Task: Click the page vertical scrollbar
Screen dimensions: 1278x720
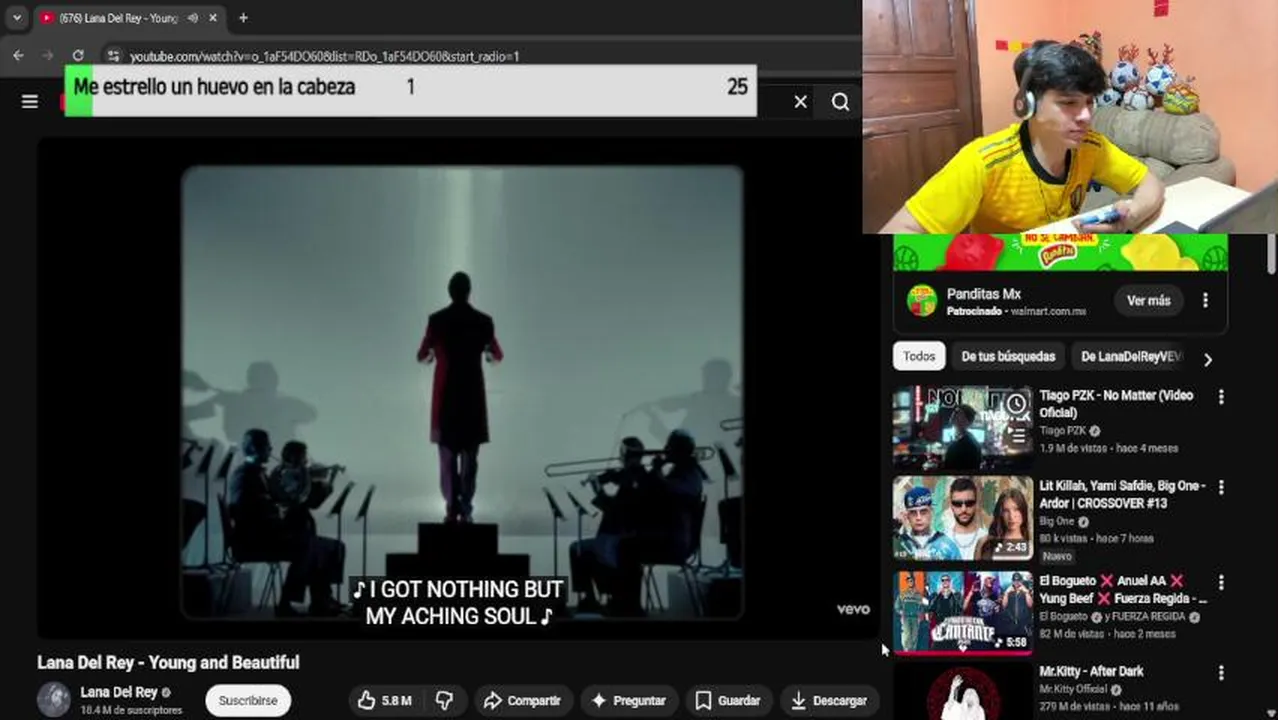Action: point(1270,253)
